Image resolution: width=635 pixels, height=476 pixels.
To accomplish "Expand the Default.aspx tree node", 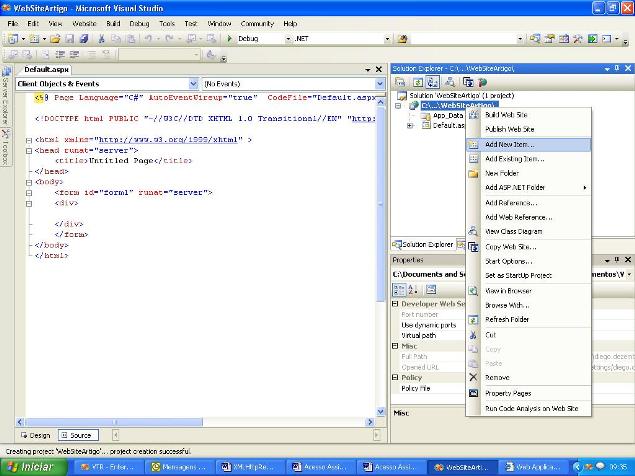I will point(410,126).
